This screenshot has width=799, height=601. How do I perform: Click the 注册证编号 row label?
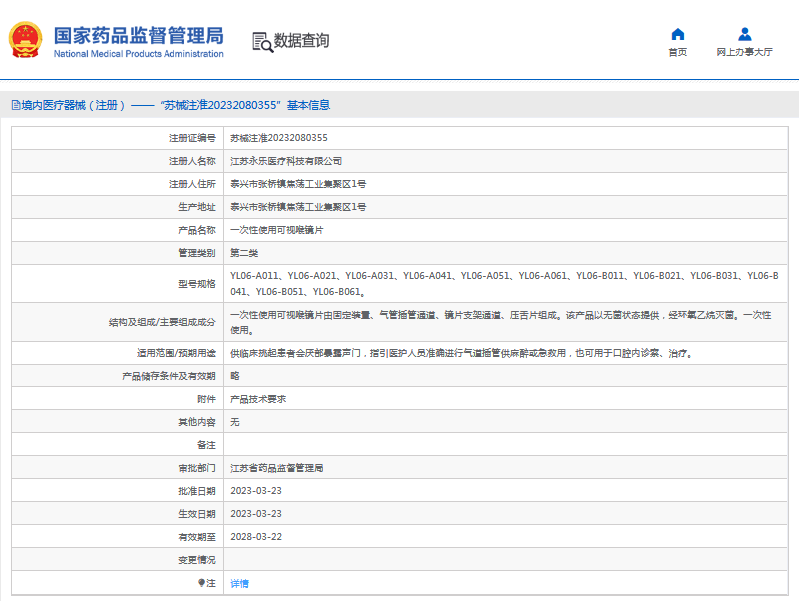192,138
